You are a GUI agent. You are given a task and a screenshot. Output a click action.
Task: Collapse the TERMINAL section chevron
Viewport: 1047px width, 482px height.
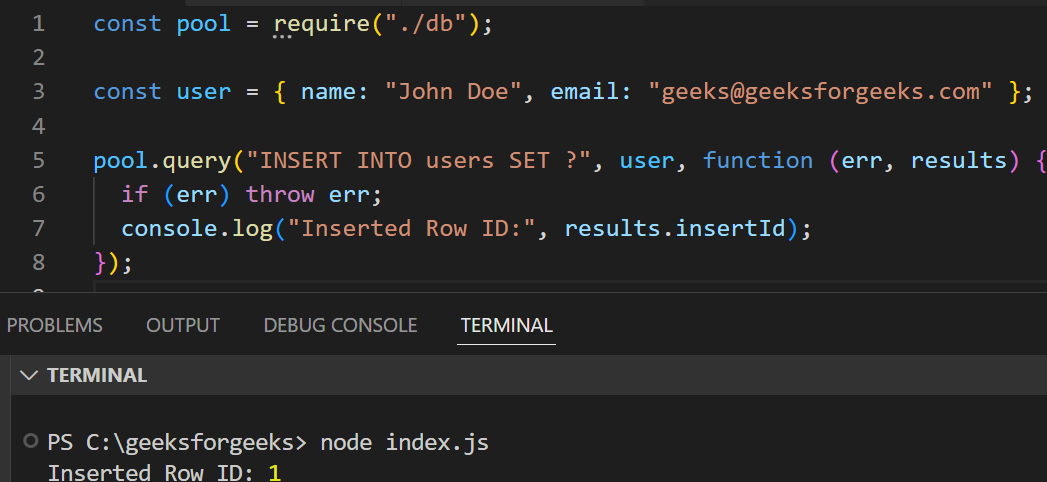(30, 376)
